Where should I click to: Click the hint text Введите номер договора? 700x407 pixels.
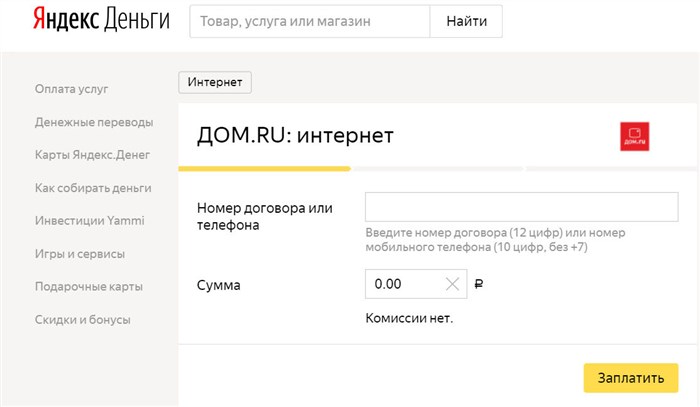pyautogui.click(x=495, y=240)
